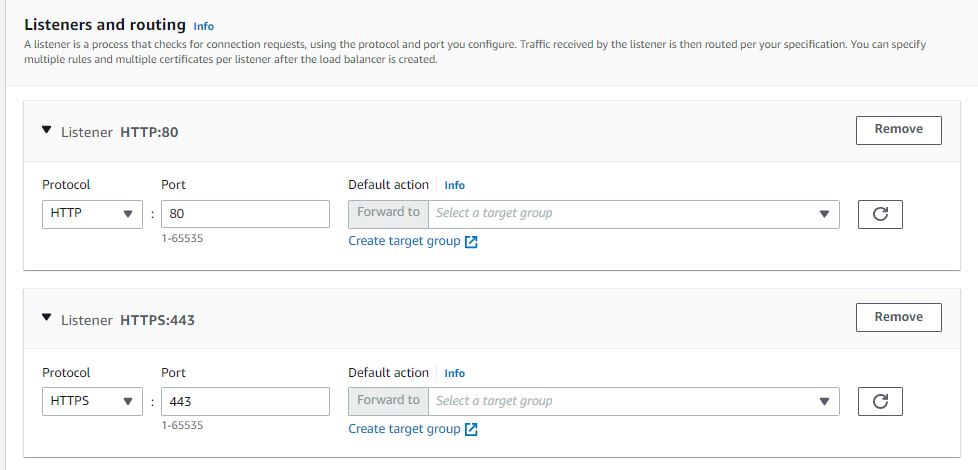Refresh target groups for HTTP:80 listener
The width and height of the screenshot is (978, 470).
880,214
